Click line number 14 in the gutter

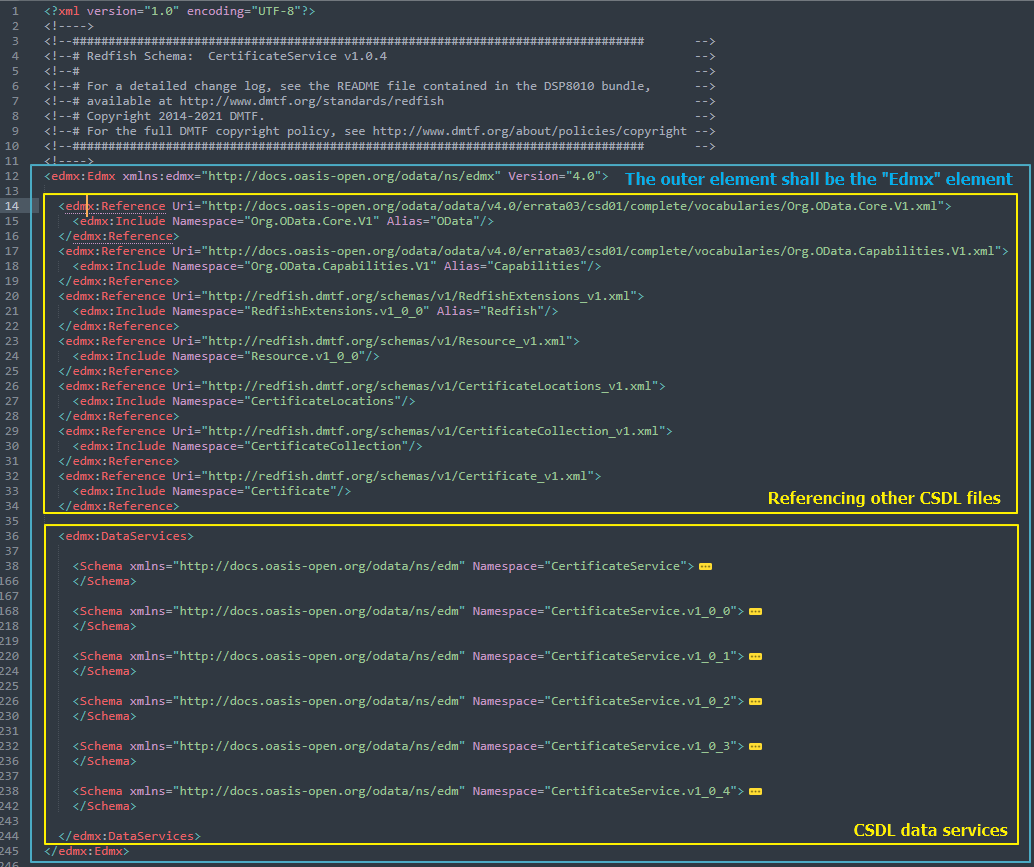tap(12, 206)
